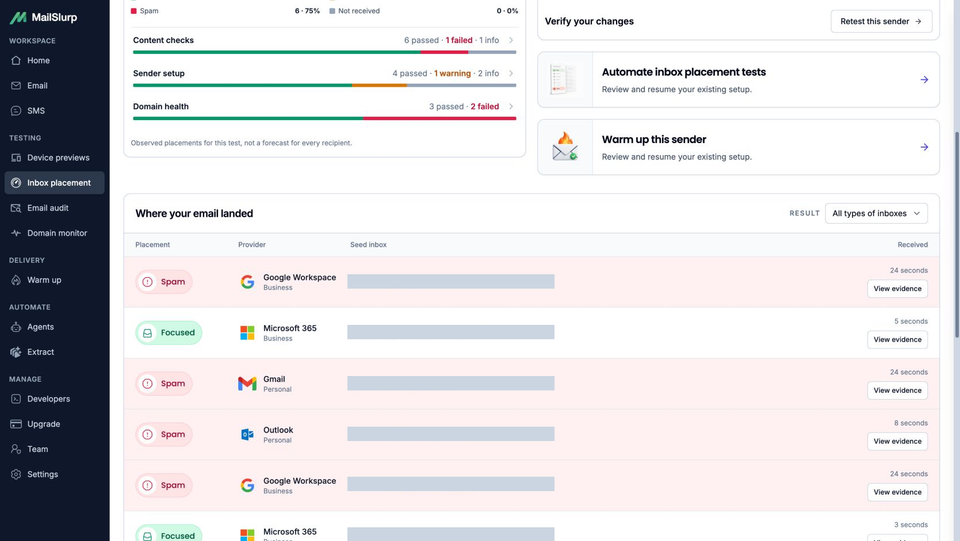Screen dimensions: 960x541
Task: Click the Spam badge in first Google Workspace row
Action: click(164, 282)
